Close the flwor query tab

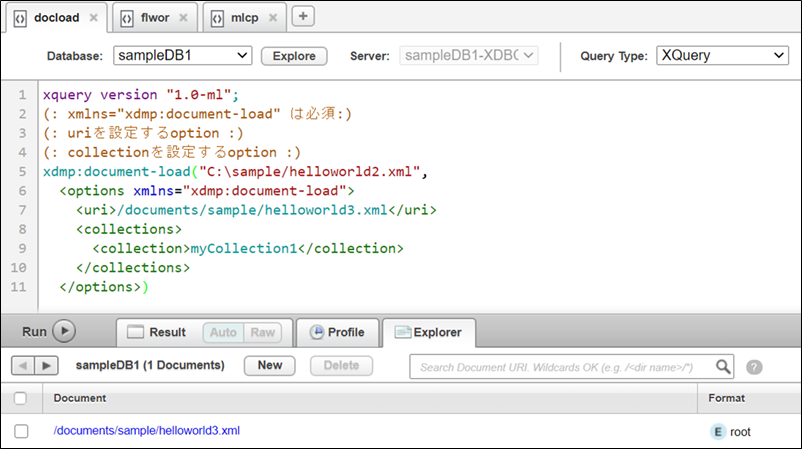tap(183, 18)
